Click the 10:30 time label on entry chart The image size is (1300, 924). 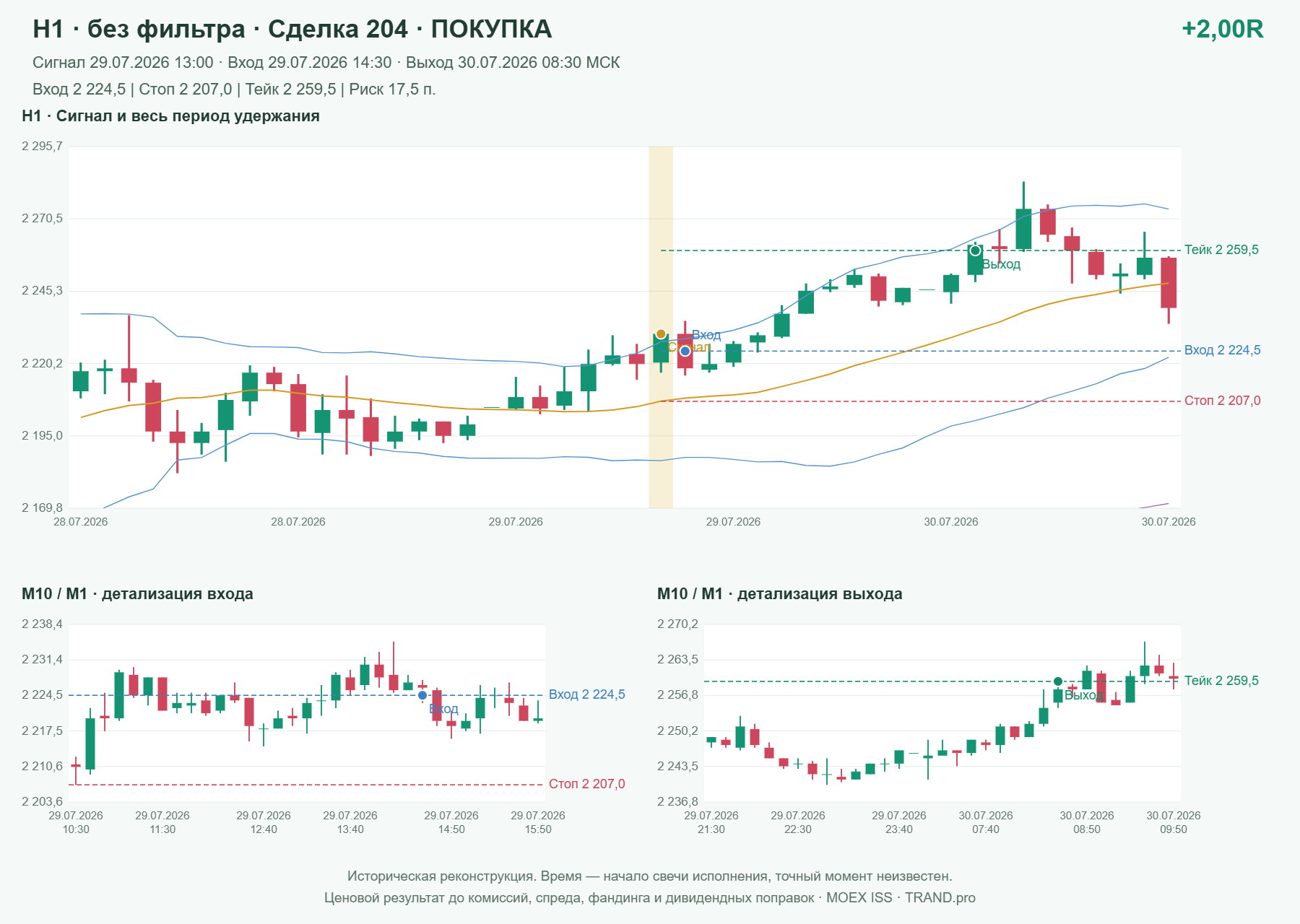point(76,829)
